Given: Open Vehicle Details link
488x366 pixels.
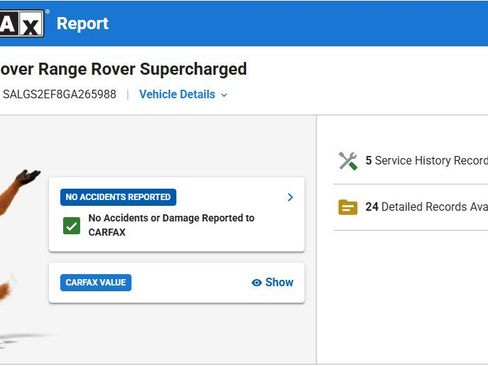Looking at the screenshot, I should 177,95.
